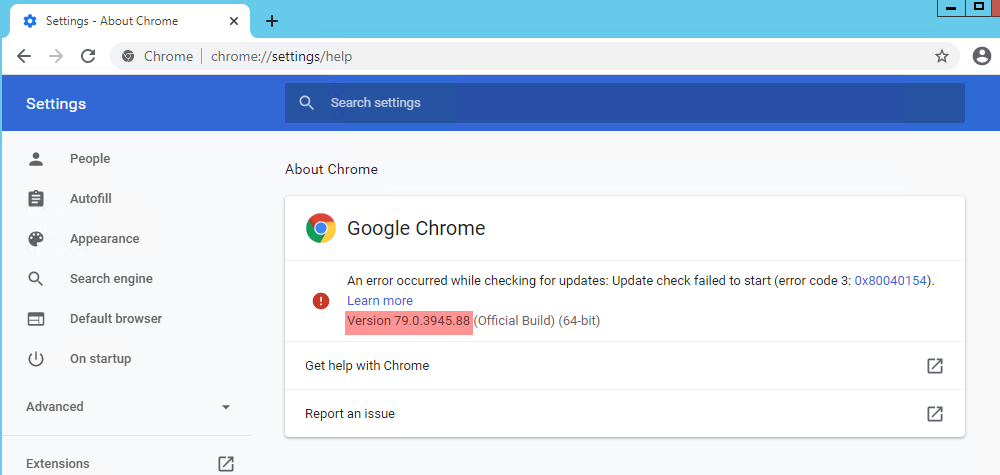Open Get help with Chrome
Viewport: 1000px width, 475px height.
[624, 366]
